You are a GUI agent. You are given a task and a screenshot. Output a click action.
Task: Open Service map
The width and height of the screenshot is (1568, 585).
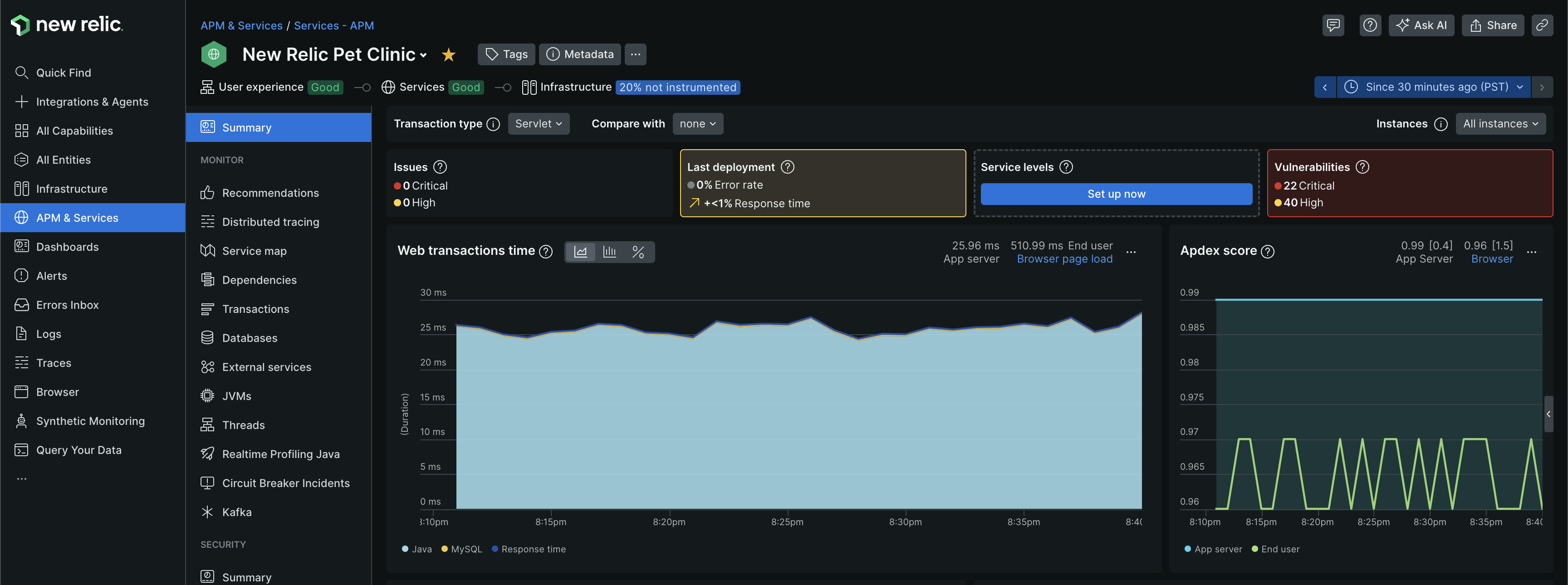pos(278,251)
